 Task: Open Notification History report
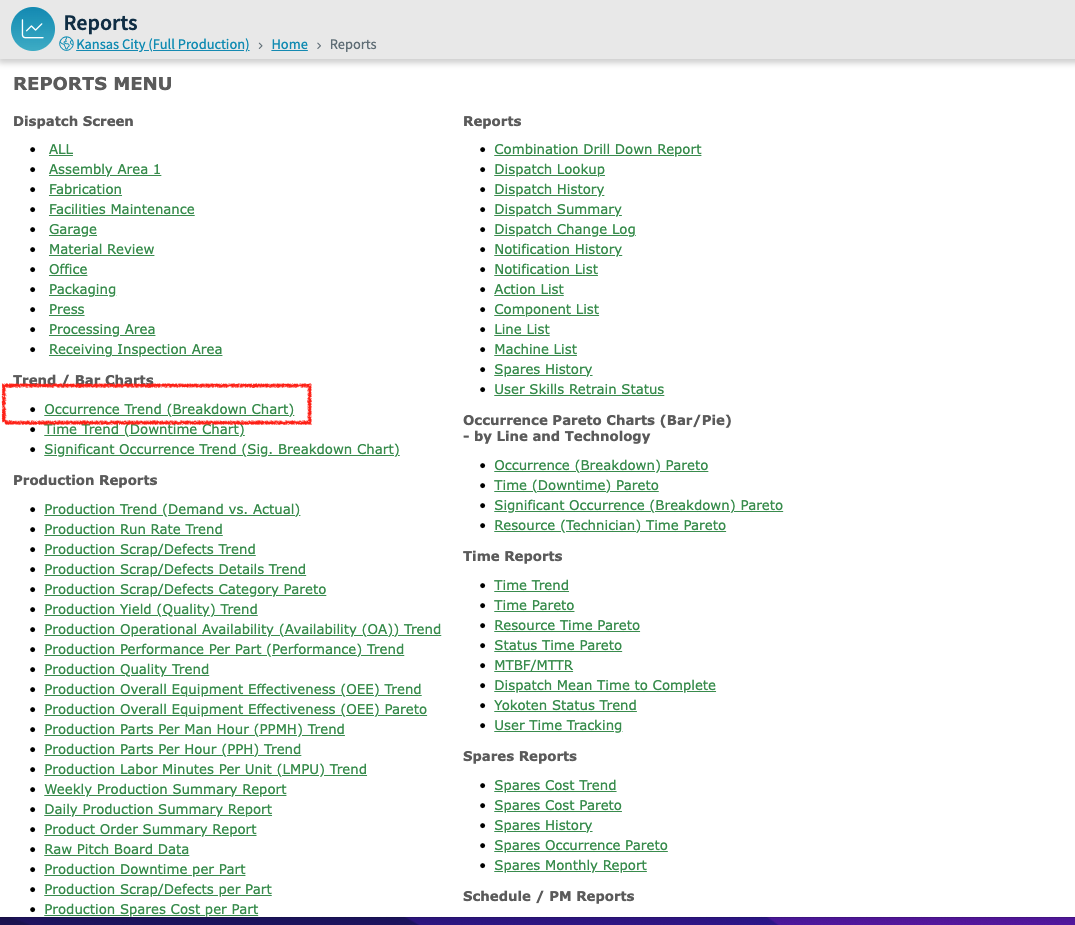pyautogui.click(x=558, y=249)
